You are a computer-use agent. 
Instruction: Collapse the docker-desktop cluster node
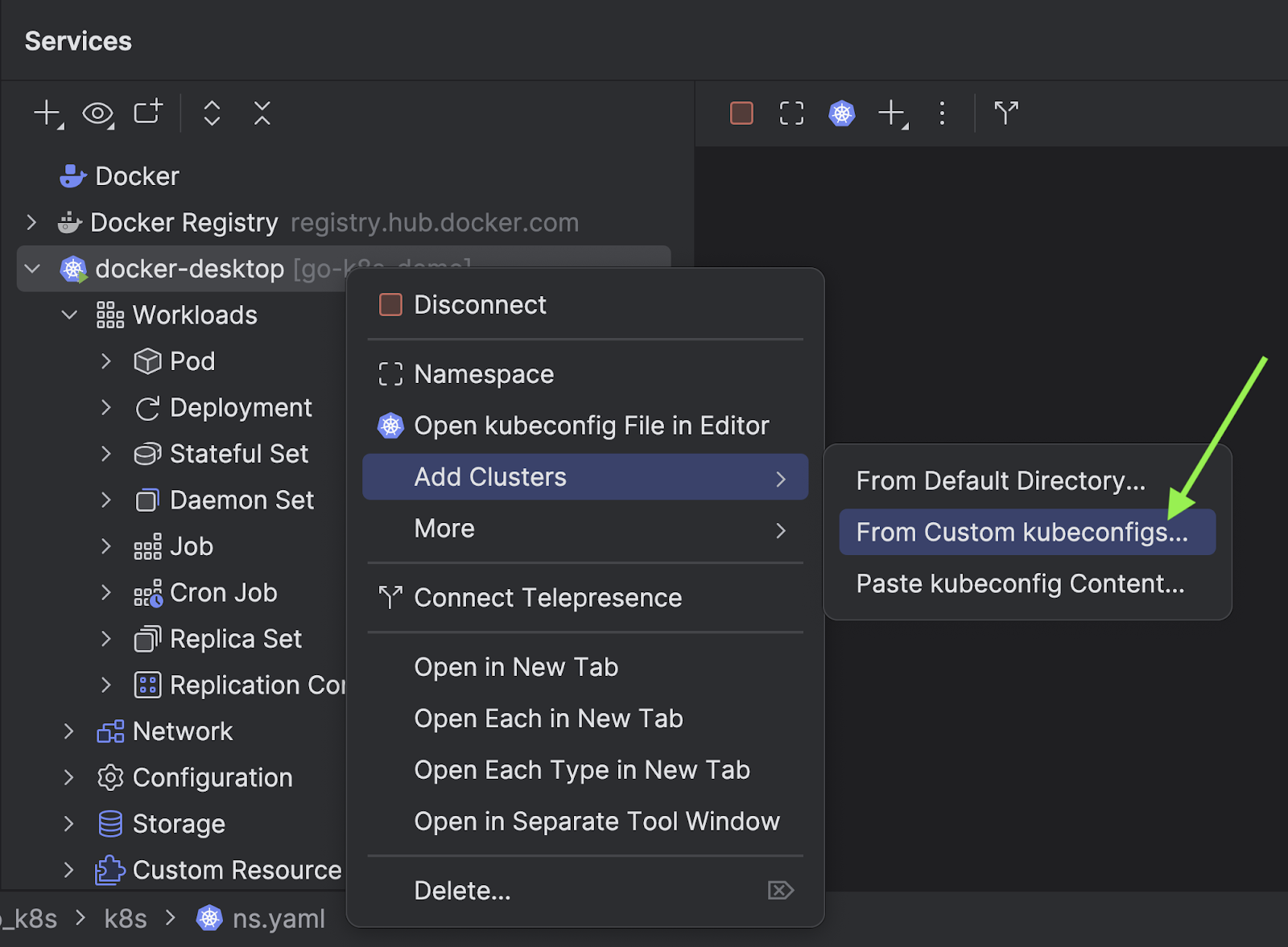[32, 269]
